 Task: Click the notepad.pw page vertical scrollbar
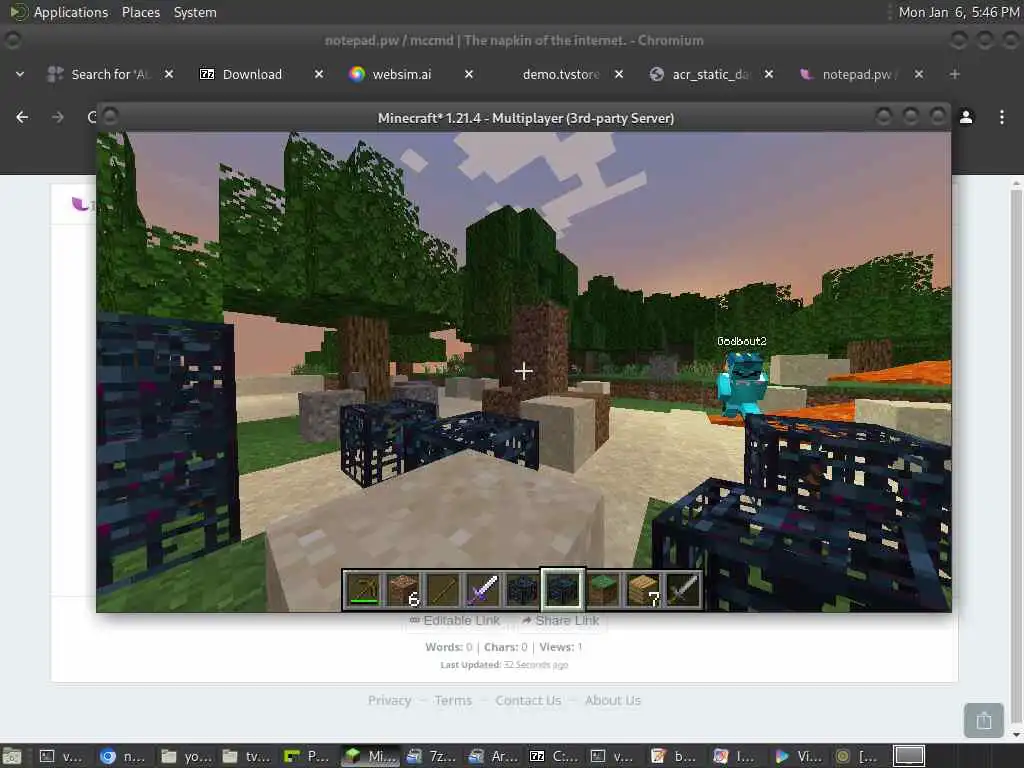(1016, 457)
